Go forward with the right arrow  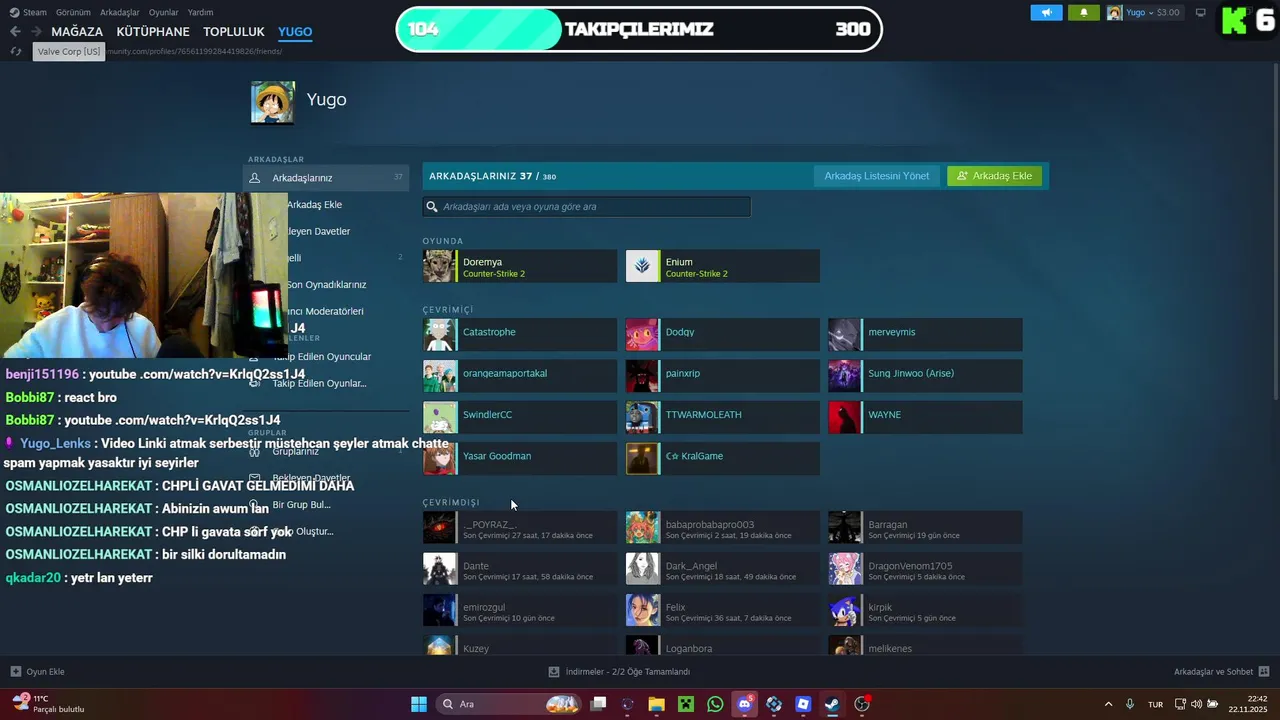click(x=36, y=32)
